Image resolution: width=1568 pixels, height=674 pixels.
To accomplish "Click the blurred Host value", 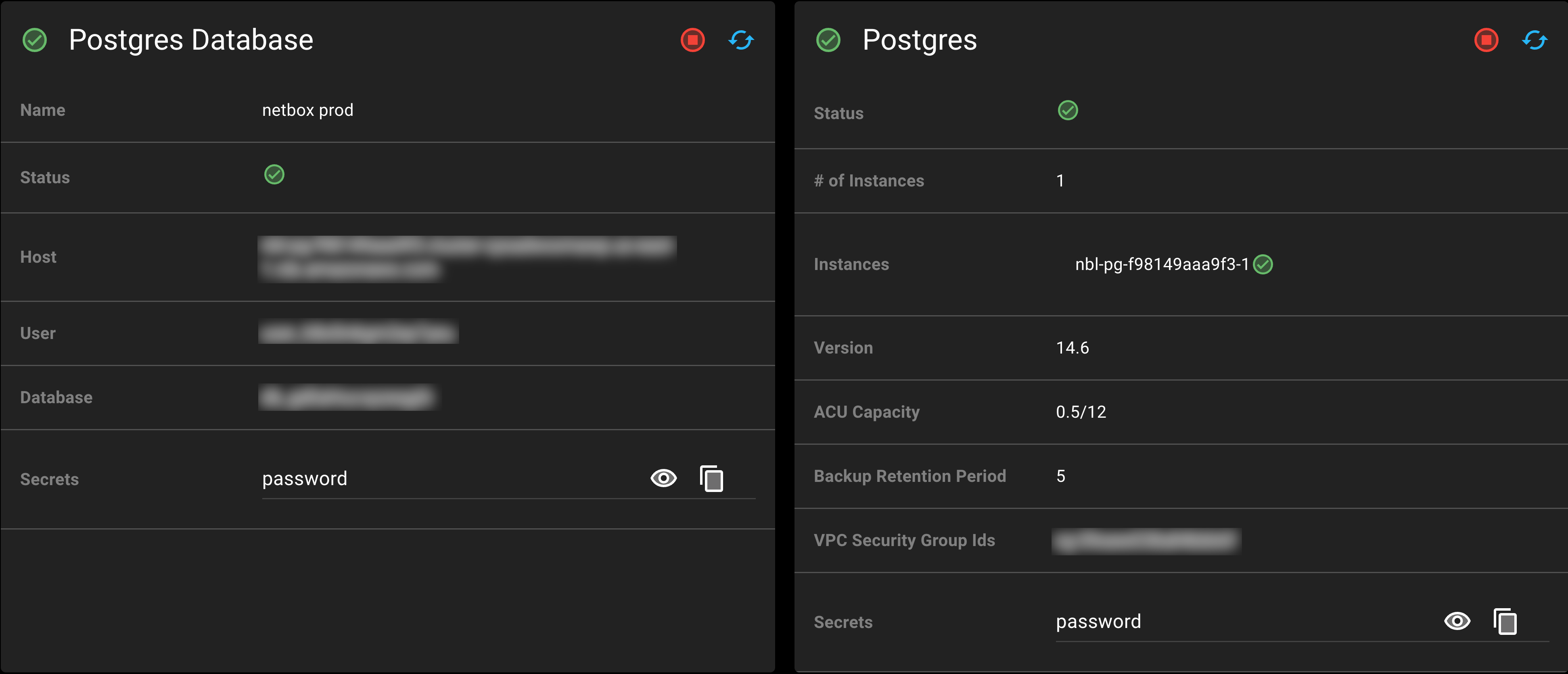I will click(x=467, y=258).
